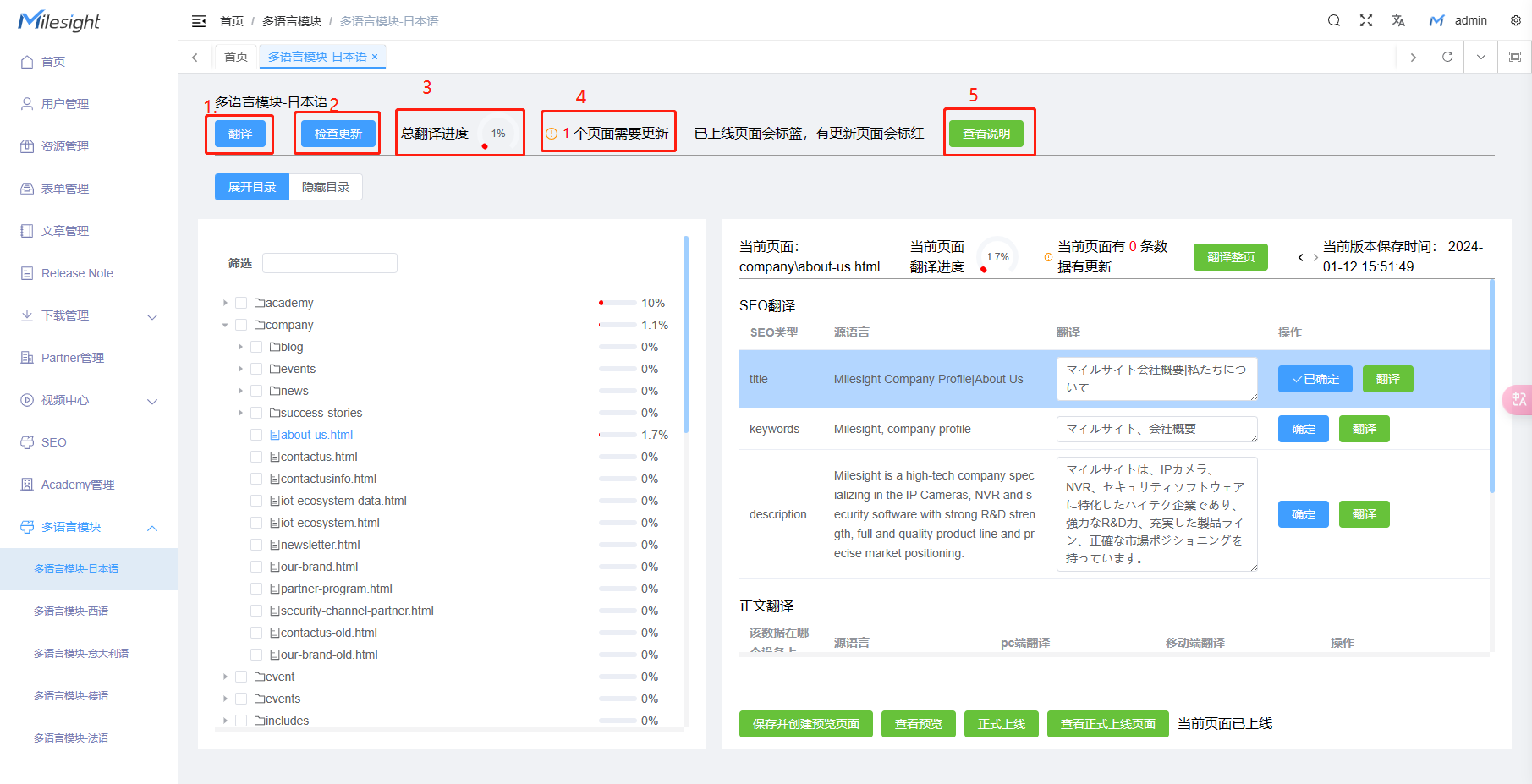Check the academy folder checkbox
This screenshot has width=1532, height=784.
(241, 303)
